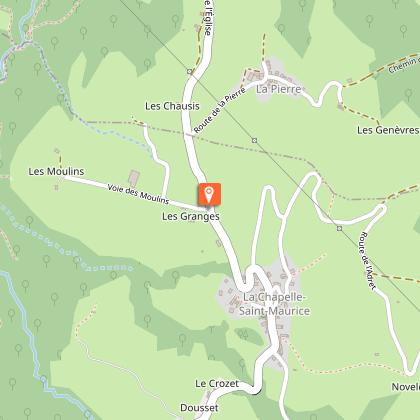Select the Les Granges place label
Image resolution: width=420 pixels, height=420 pixels.
coord(191,216)
